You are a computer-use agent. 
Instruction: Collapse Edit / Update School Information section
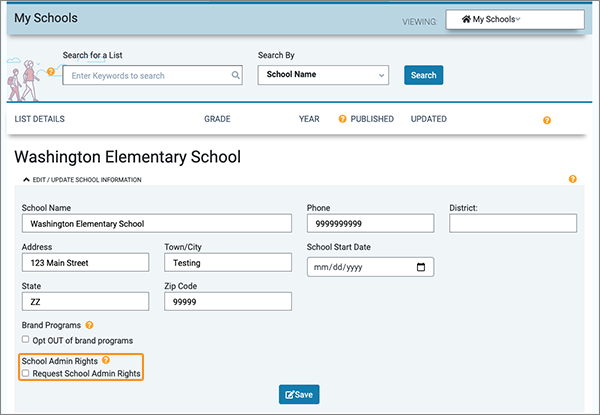pos(26,180)
